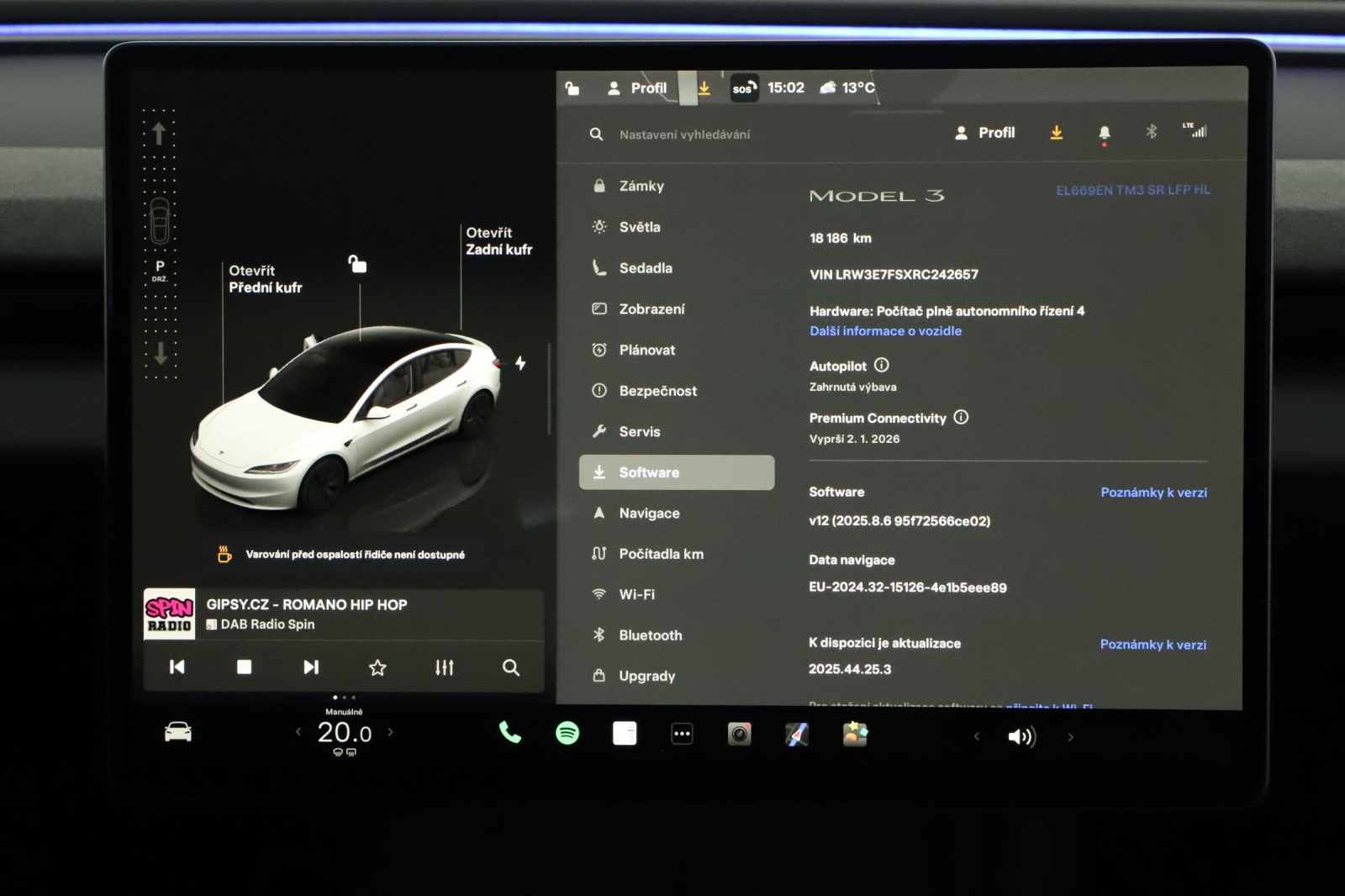This screenshot has height=896, width=1345.
Task: Expand volume controls via right chevron
Action: point(1069,735)
